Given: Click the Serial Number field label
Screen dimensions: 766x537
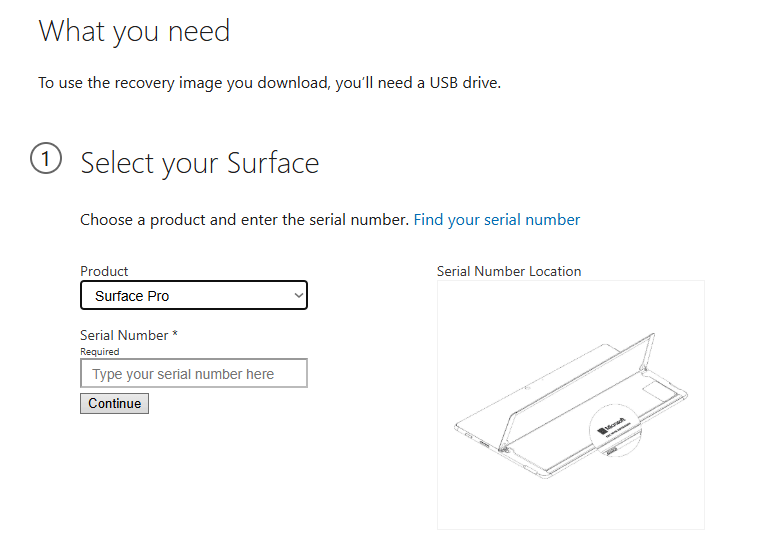Looking at the screenshot, I should point(124,335).
